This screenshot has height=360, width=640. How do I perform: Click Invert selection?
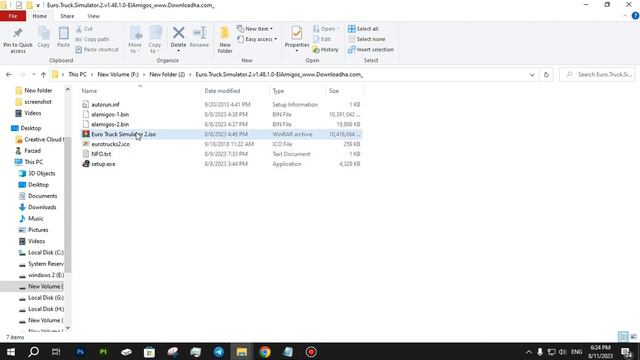coord(371,49)
